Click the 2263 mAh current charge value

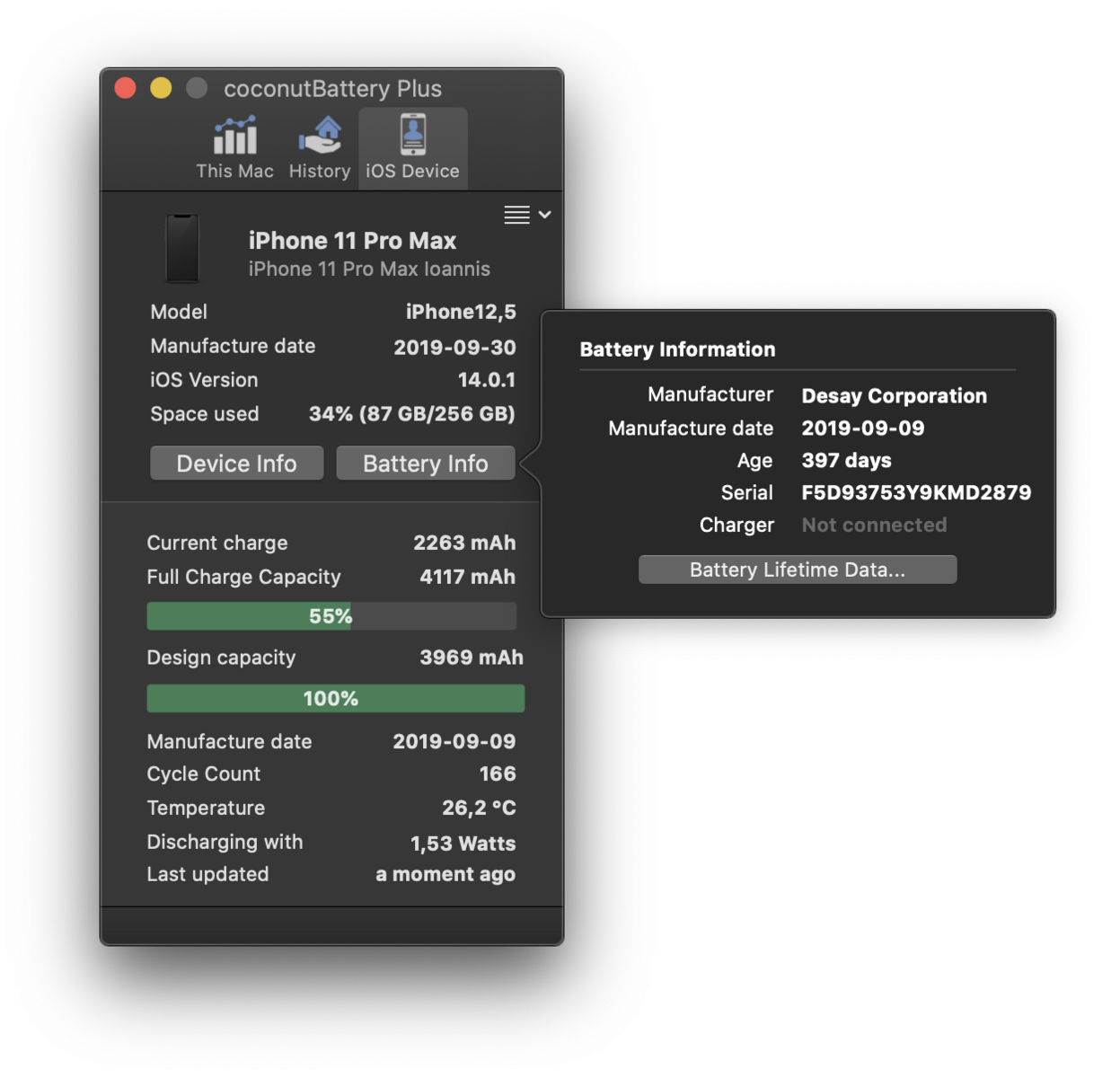pos(464,543)
